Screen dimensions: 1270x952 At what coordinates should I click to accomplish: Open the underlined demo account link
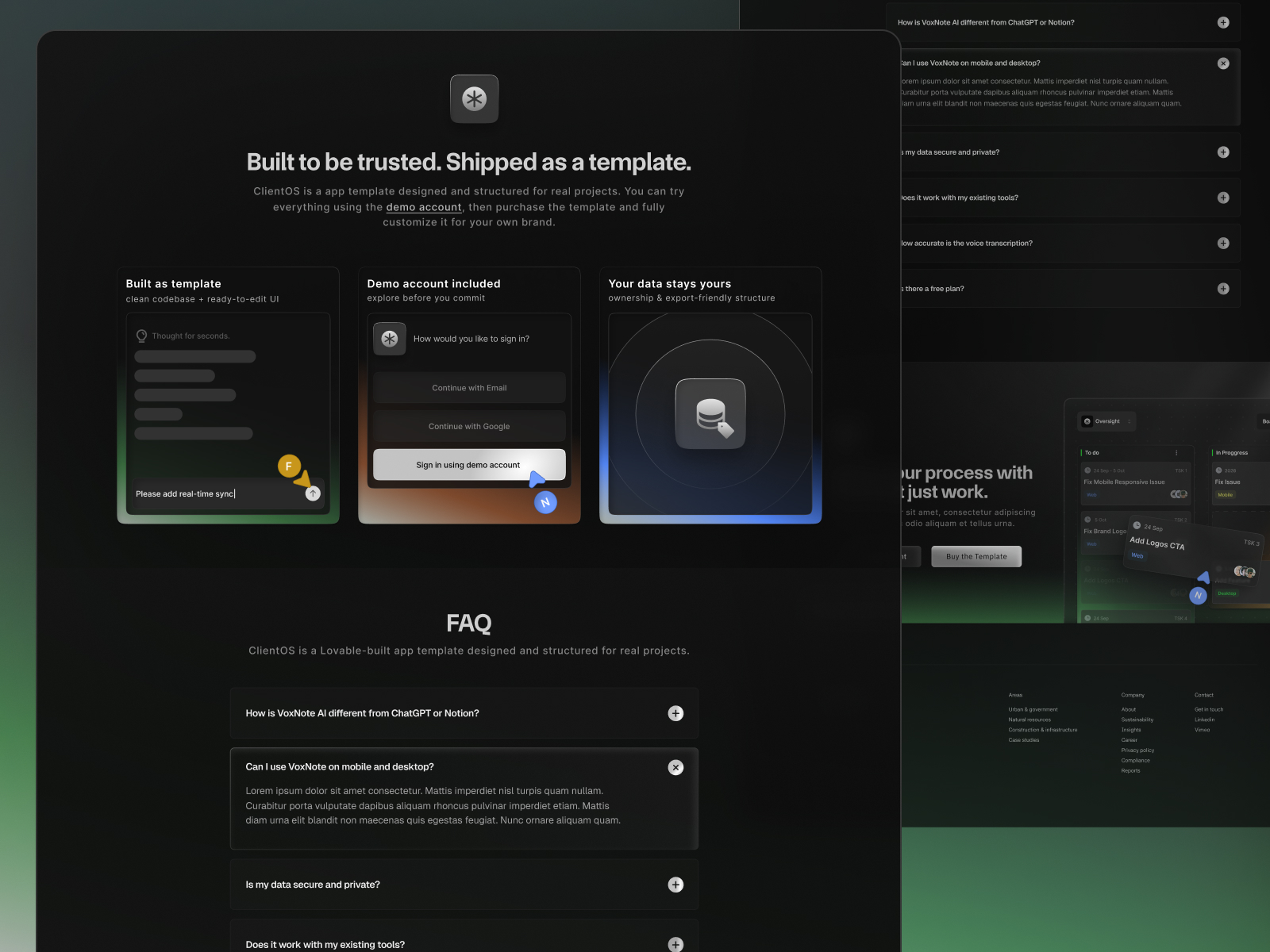[424, 207]
